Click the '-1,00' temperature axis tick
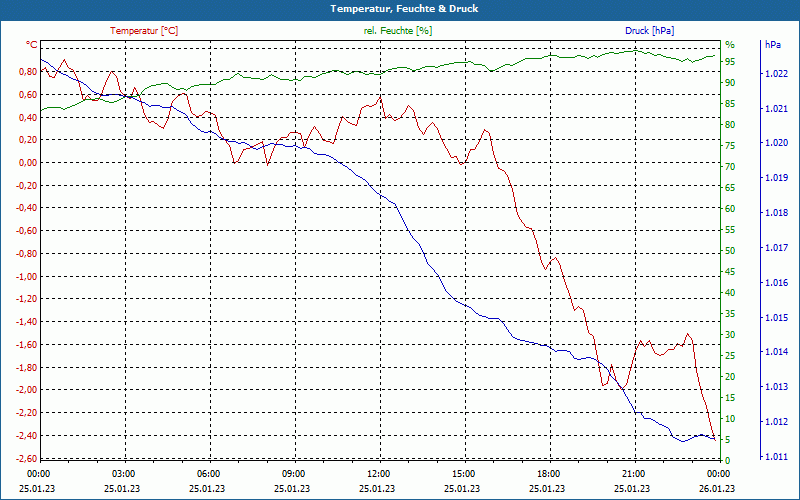 (27, 277)
